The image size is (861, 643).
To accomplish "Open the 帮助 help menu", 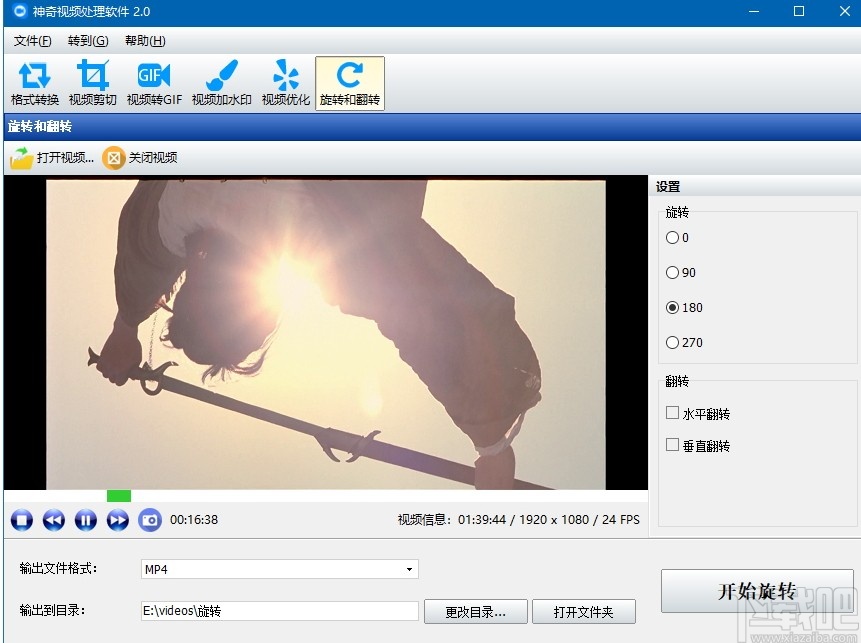I will (x=144, y=41).
